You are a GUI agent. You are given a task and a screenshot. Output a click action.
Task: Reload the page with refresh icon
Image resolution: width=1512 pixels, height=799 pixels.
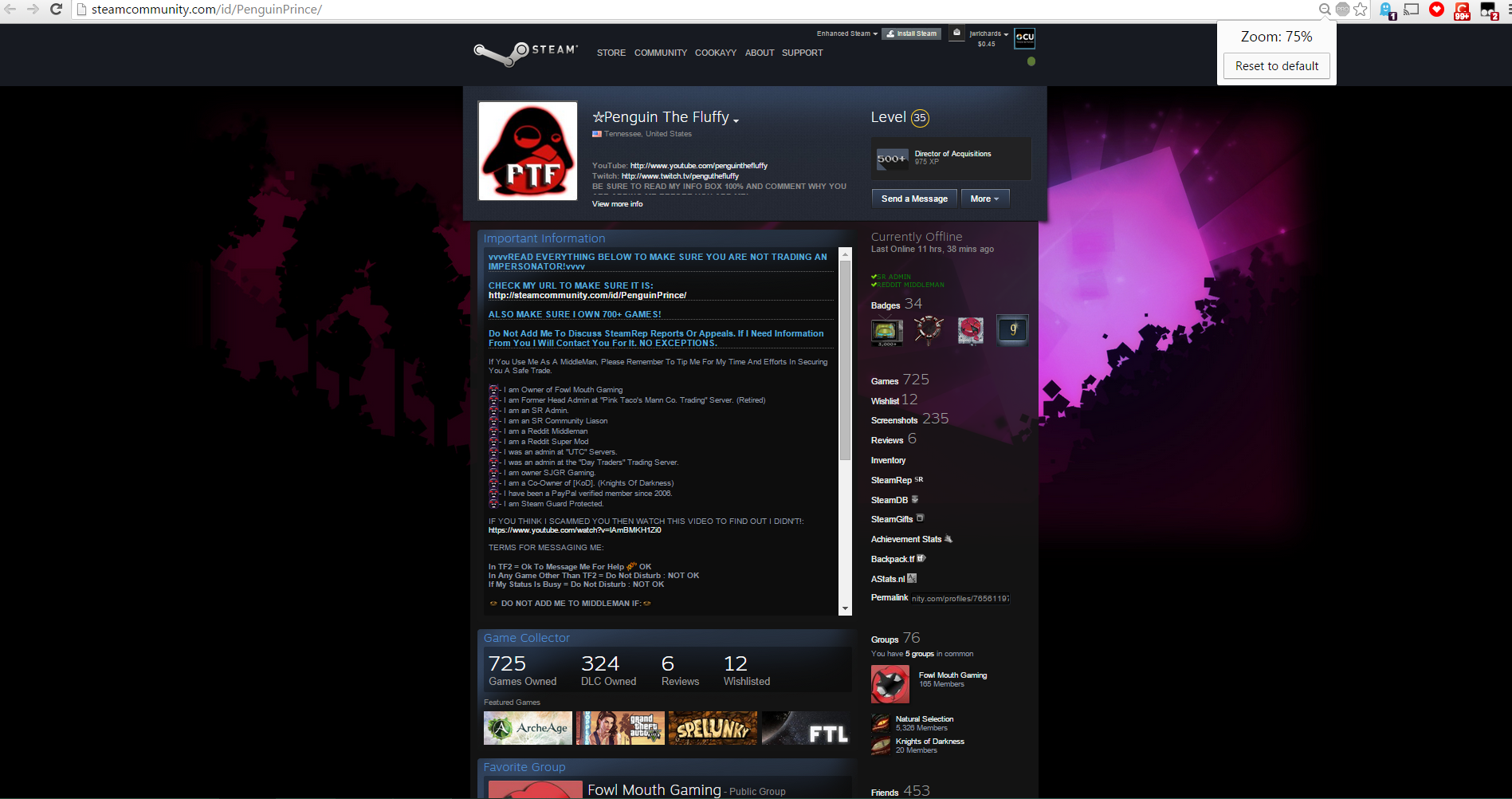point(56,9)
